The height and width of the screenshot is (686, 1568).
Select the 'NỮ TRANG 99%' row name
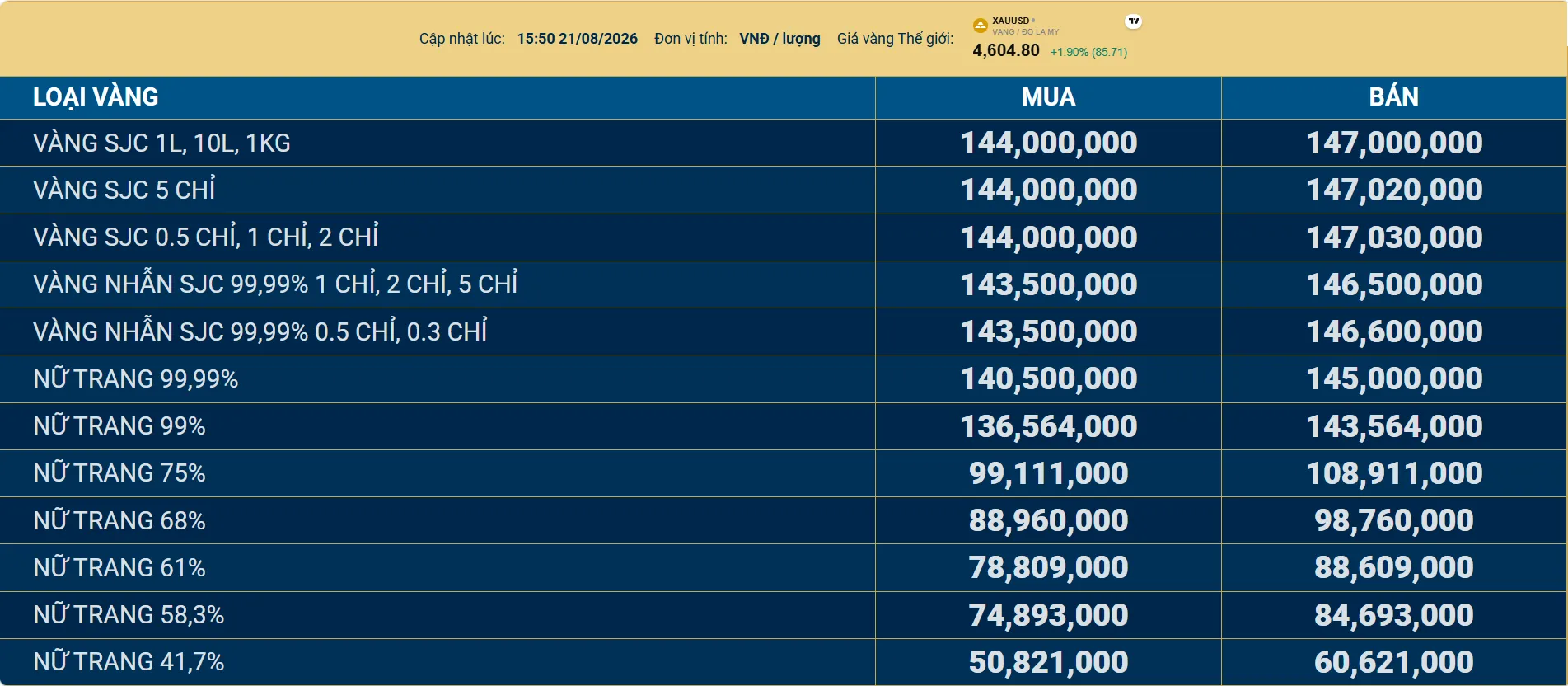pos(119,425)
